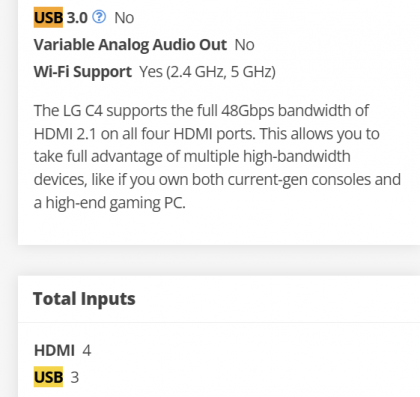Click the gray gap between the two cards
Screen dimensions: 420x397
coord(219,260)
